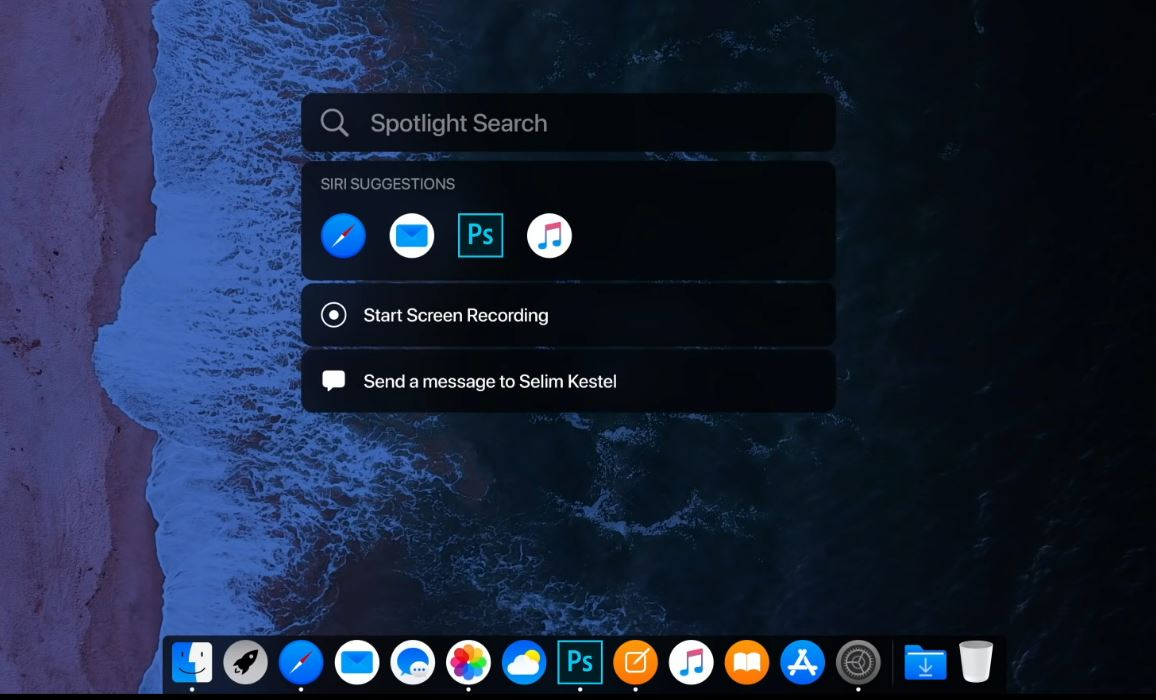Screen dimensions: 1156x700
Task: Open Books in the dock
Action: pyautogui.click(x=747, y=662)
